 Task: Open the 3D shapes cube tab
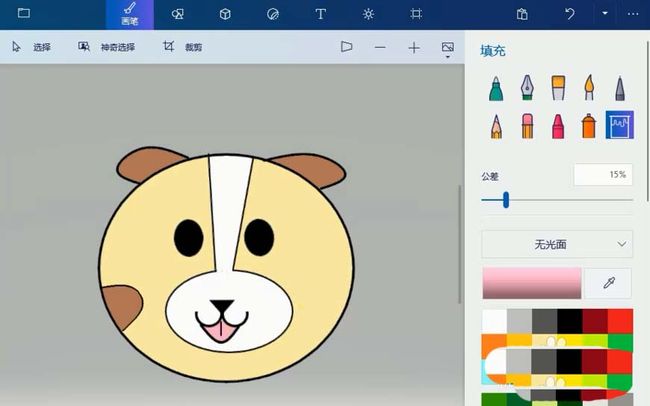click(225, 15)
